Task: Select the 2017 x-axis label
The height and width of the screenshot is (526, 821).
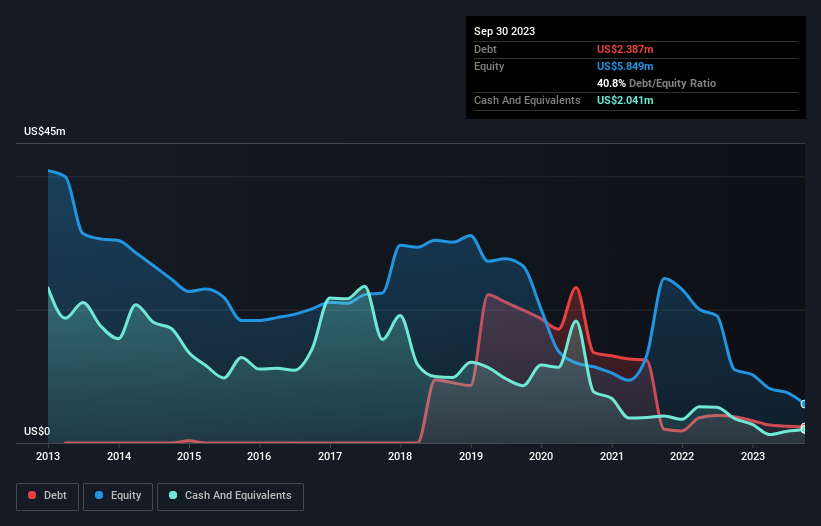Action: point(330,456)
